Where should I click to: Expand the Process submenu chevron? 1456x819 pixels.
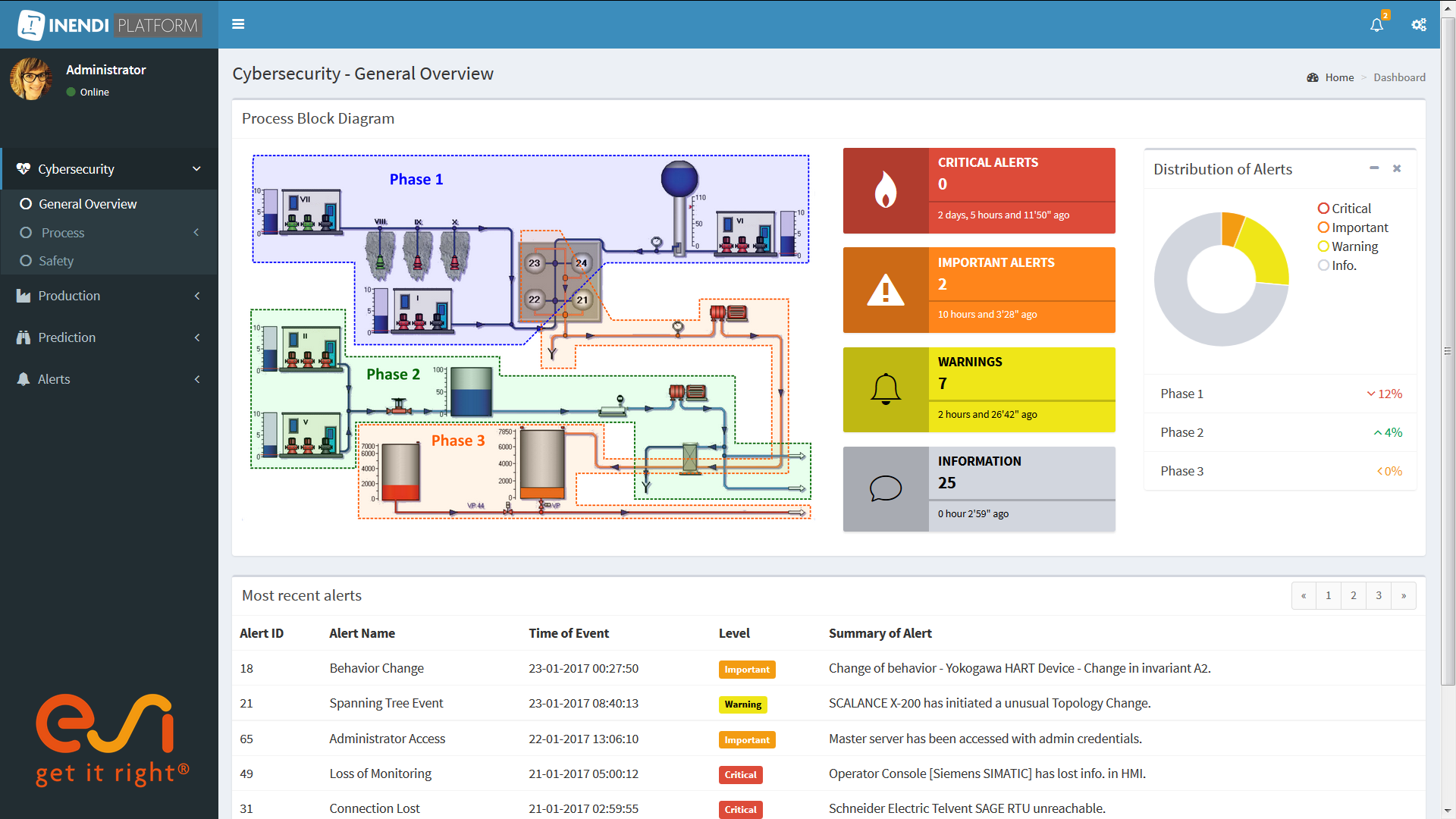tap(196, 233)
